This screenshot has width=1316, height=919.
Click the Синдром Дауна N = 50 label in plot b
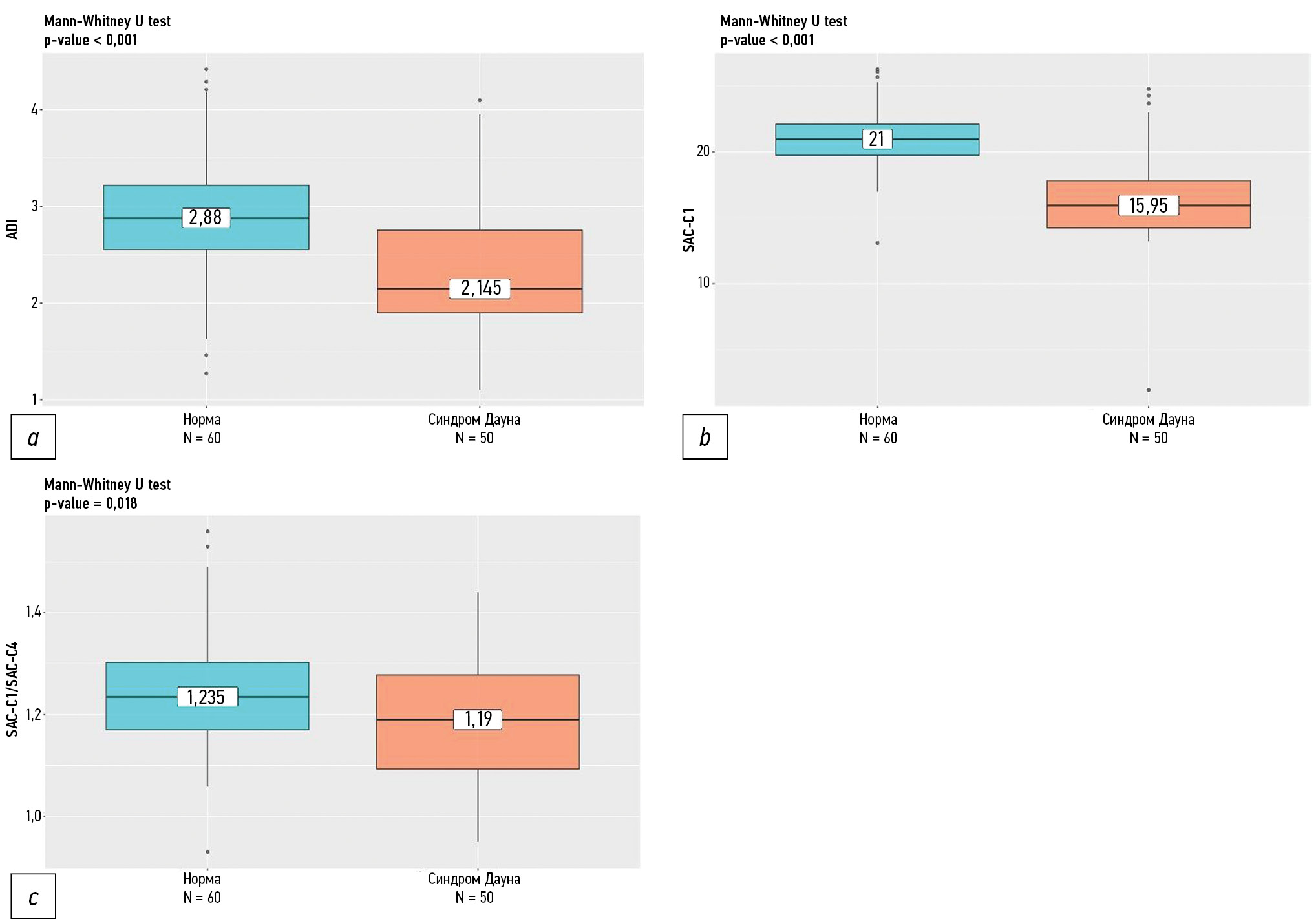(1148, 428)
